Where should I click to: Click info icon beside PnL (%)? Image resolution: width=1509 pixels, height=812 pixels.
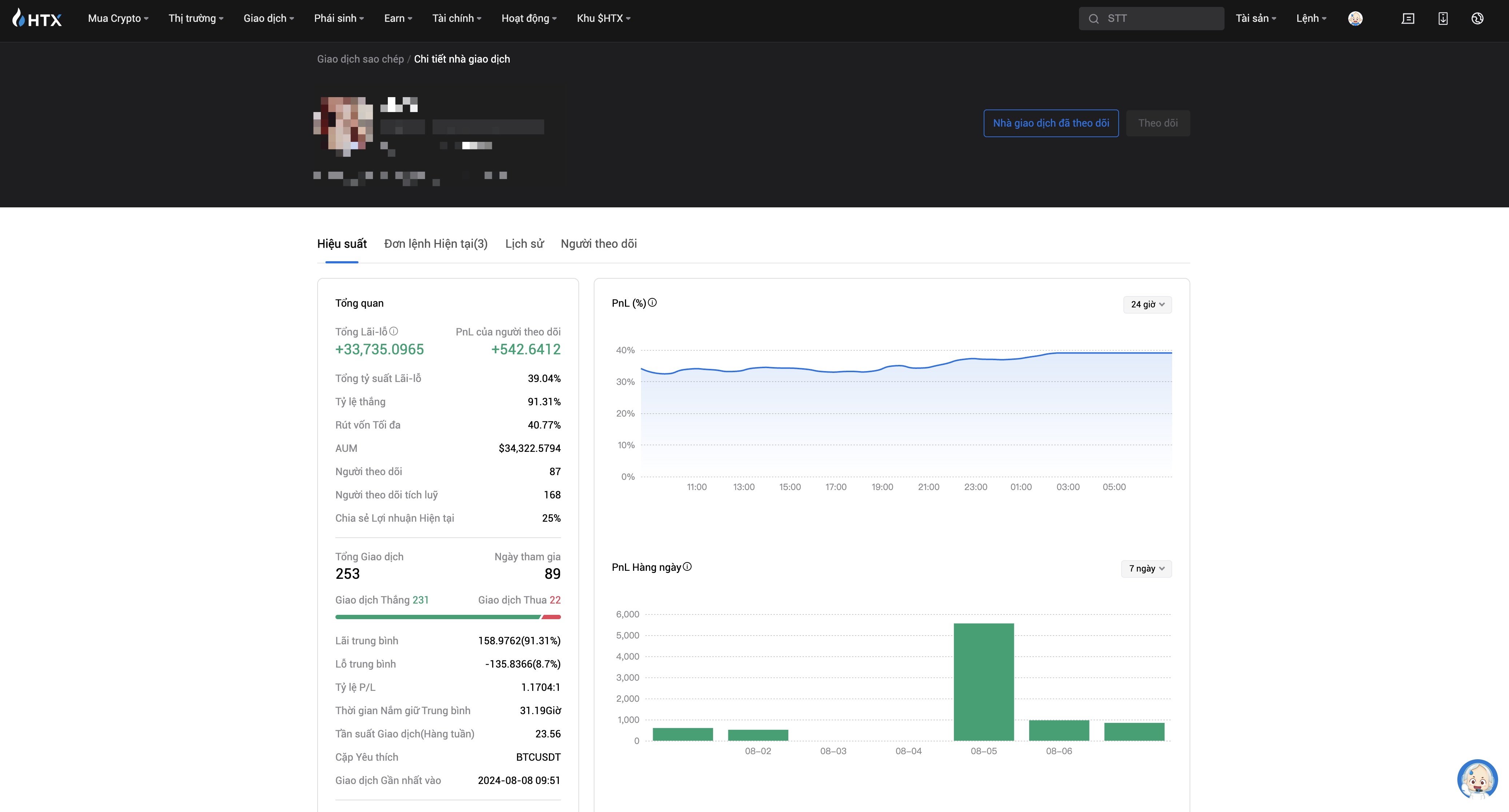652,302
